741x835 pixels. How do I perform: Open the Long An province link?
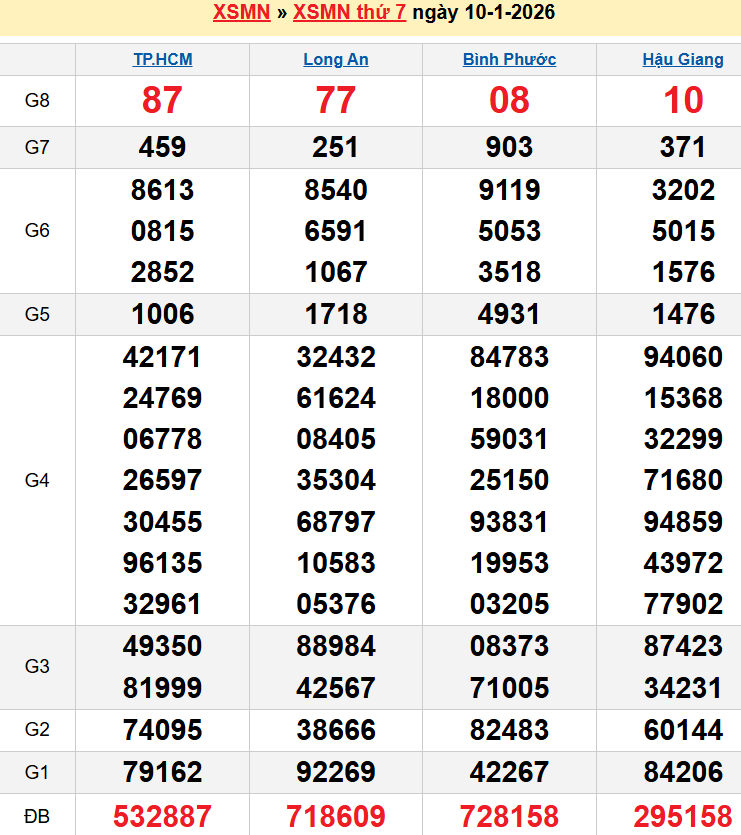336,59
